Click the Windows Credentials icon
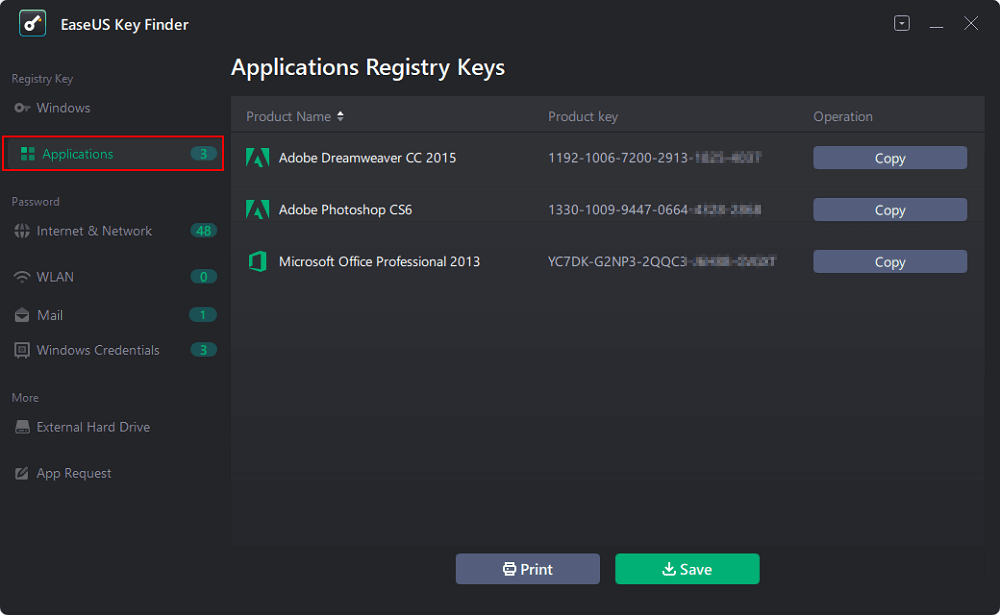 point(22,350)
